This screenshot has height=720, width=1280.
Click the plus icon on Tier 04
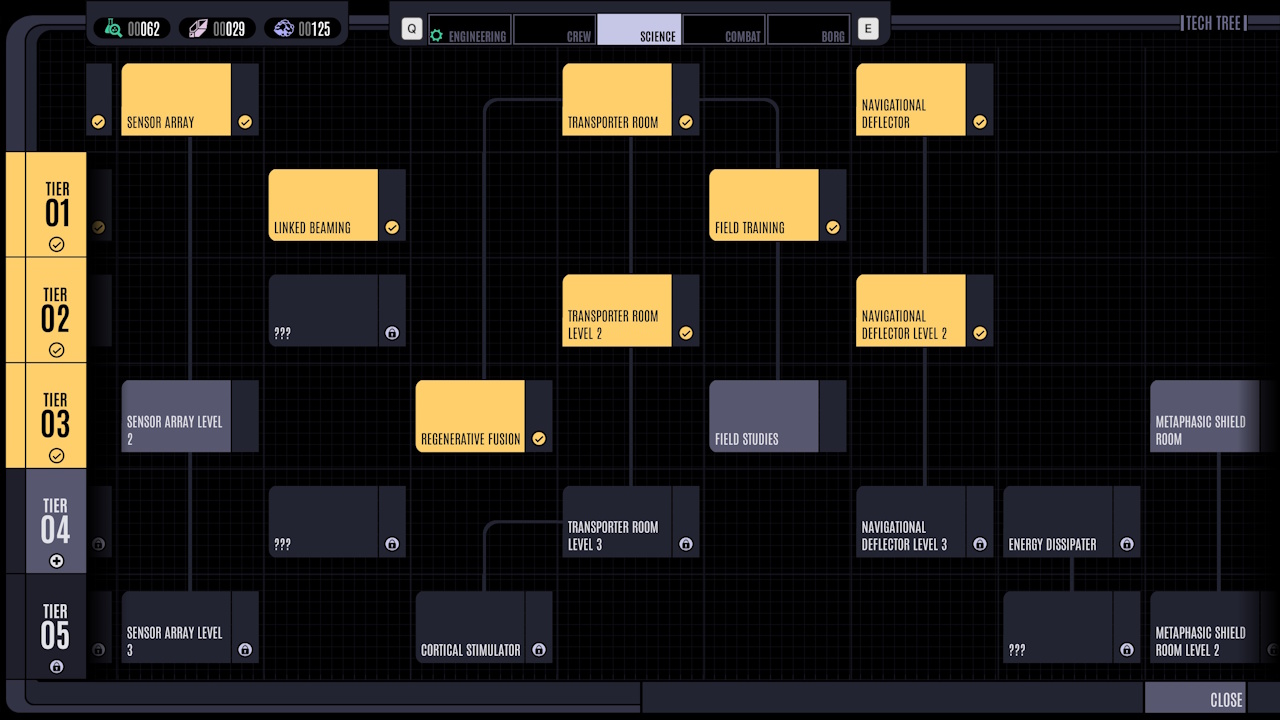tap(57, 560)
